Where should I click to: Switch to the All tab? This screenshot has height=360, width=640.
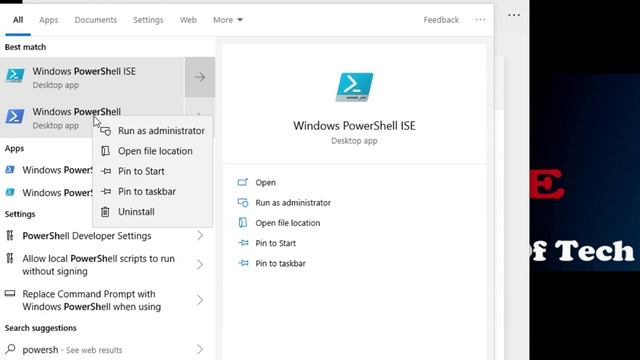tap(18, 20)
